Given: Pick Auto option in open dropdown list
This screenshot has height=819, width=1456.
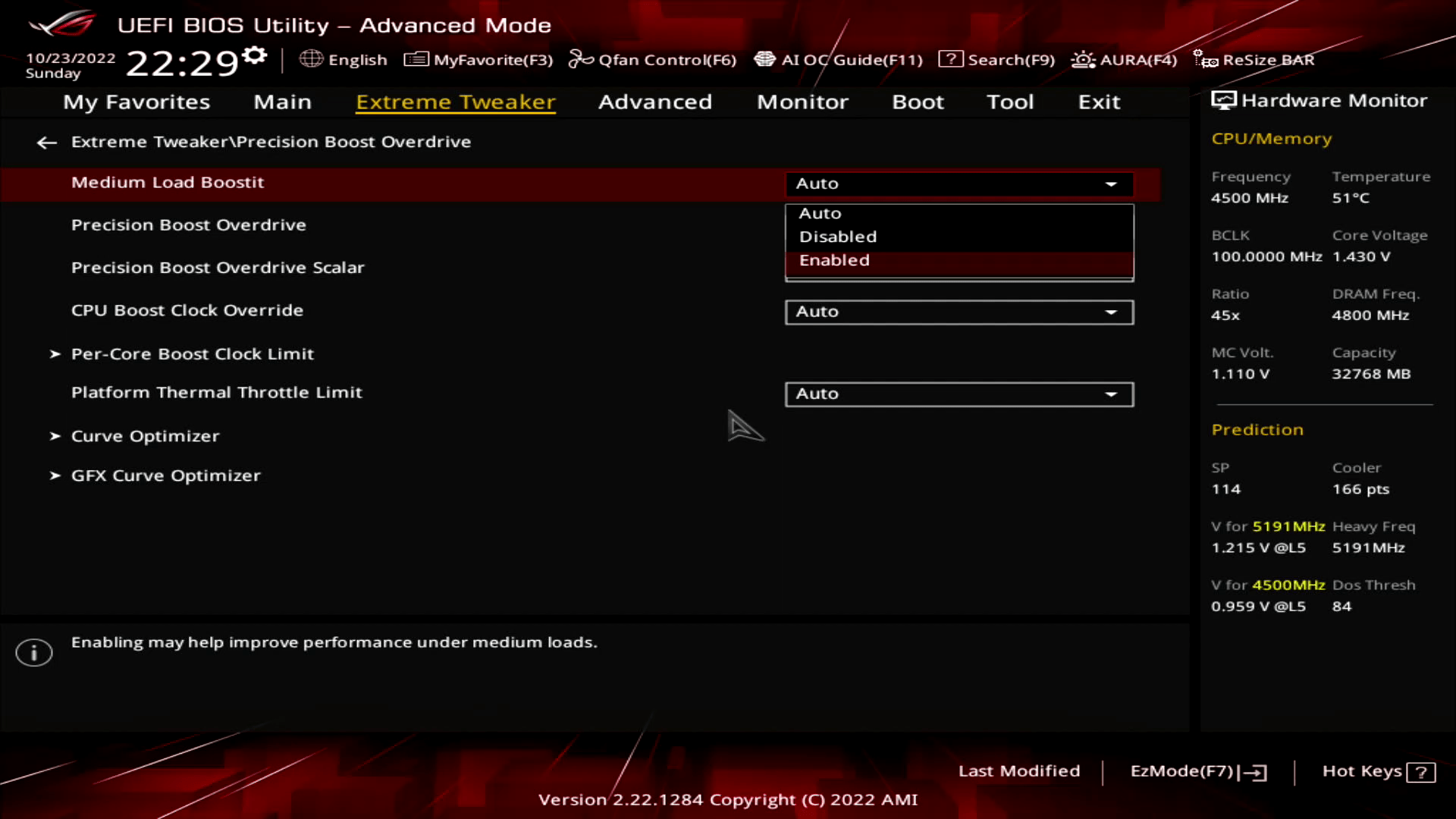Looking at the screenshot, I should pyautogui.click(x=820, y=214).
